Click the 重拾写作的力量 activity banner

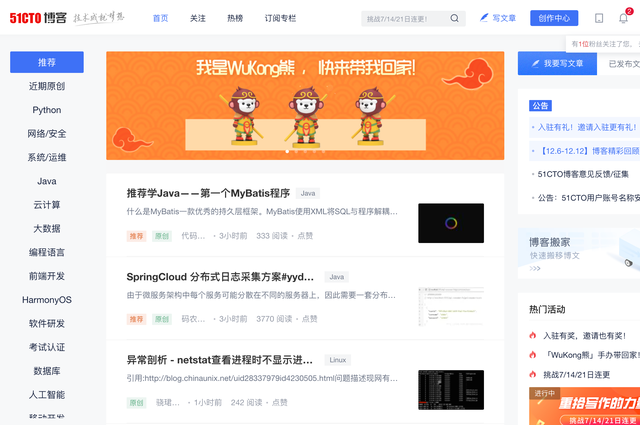[x=584, y=406]
